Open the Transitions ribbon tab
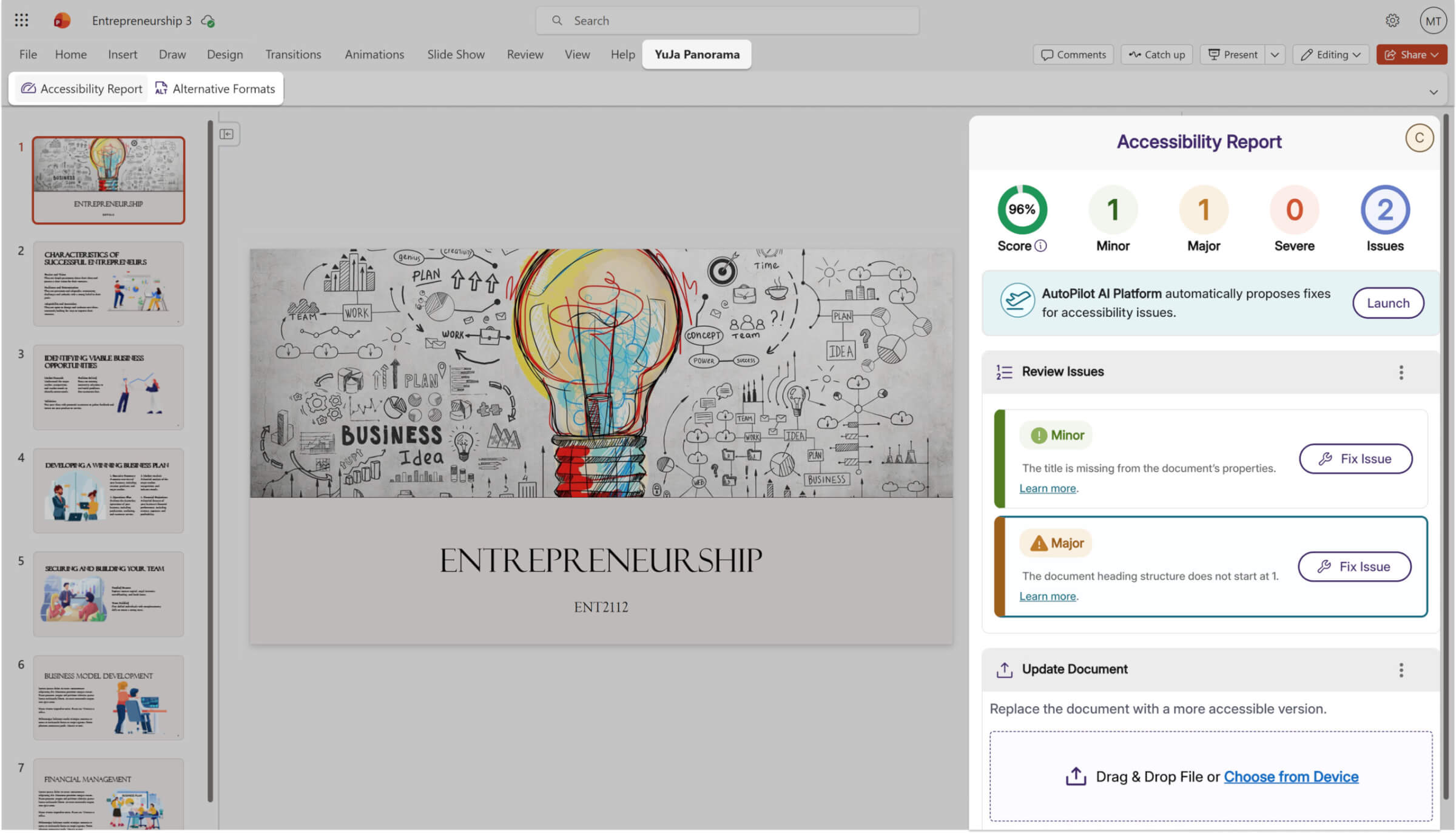Image resolution: width=1456 pixels, height=833 pixels. (293, 54)
